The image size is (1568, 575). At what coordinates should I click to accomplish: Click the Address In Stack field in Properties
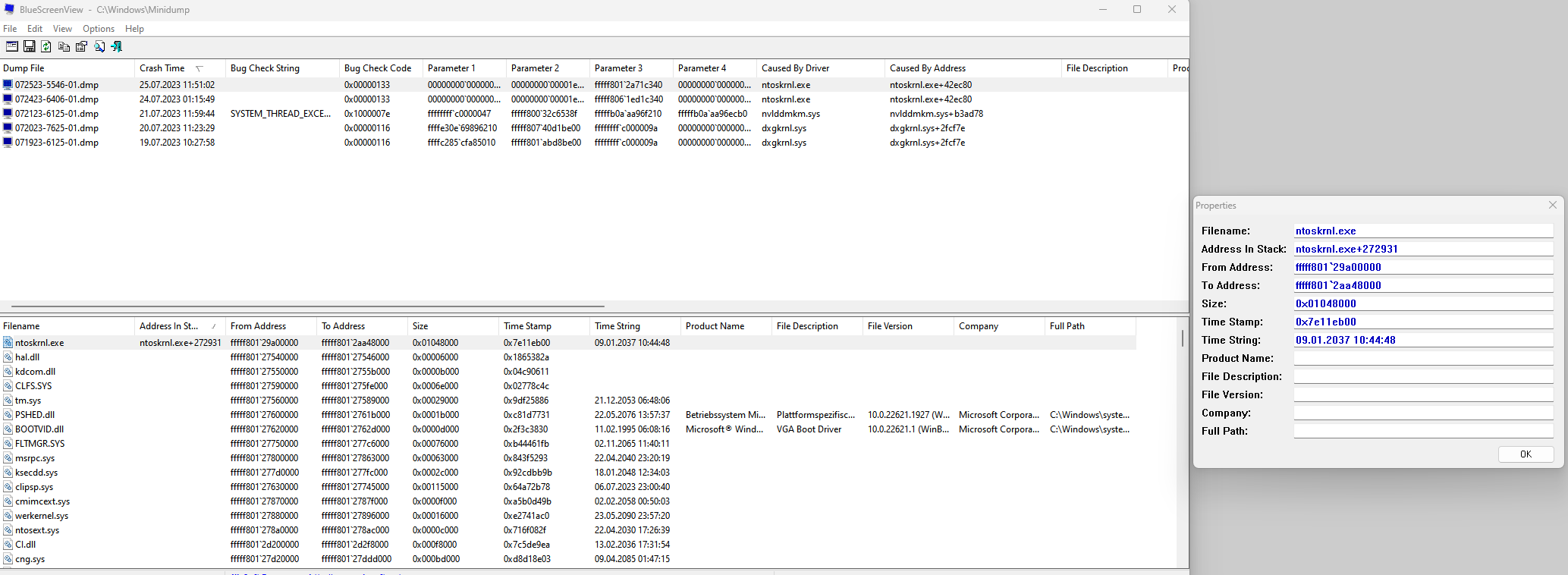pyautogui.click(x=1423, y=249)
